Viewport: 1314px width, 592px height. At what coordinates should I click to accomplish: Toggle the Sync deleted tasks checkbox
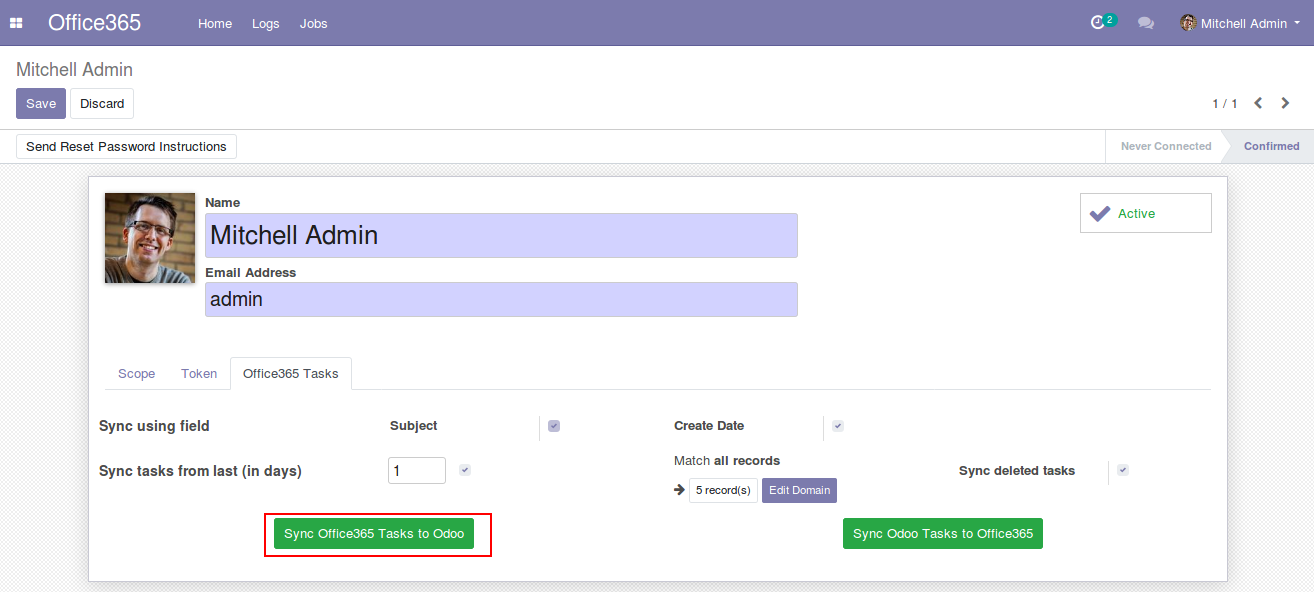coord(1123,470)
